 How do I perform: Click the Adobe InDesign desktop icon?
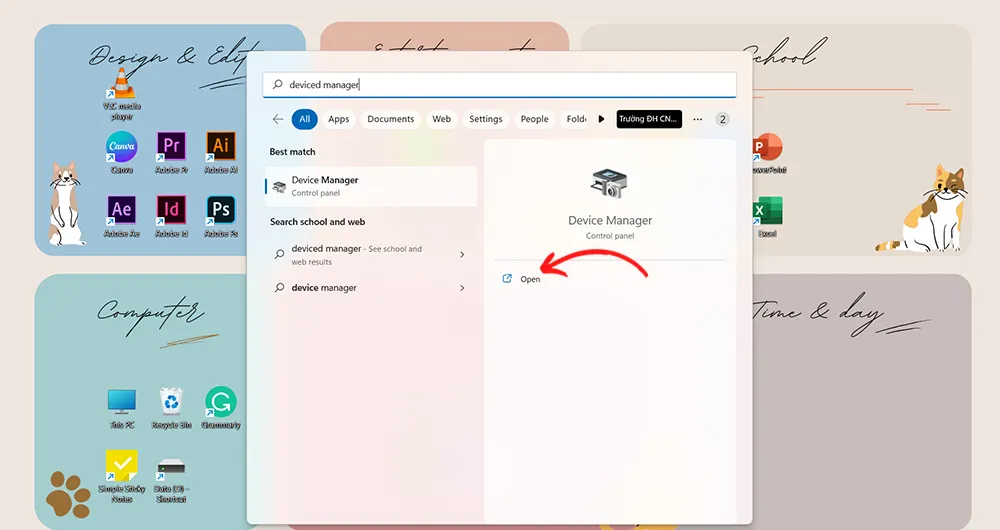[x=171, y=210]
